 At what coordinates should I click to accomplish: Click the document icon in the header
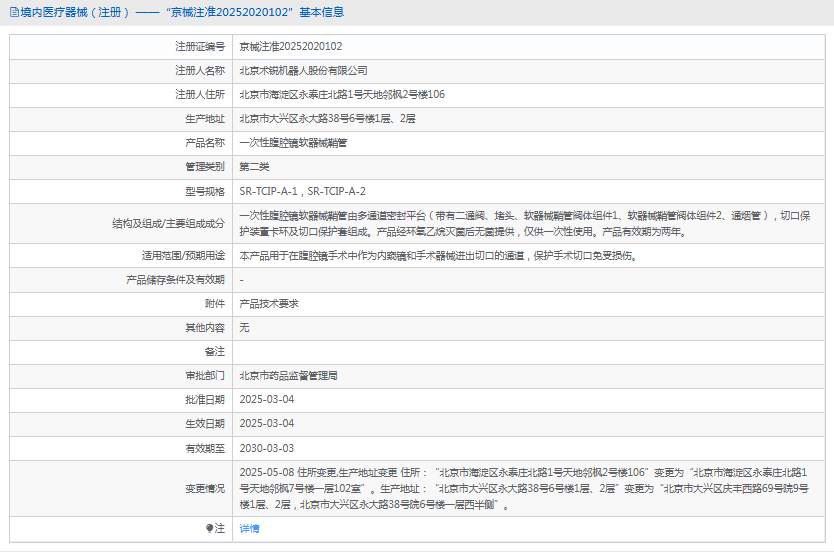[14, 12]
